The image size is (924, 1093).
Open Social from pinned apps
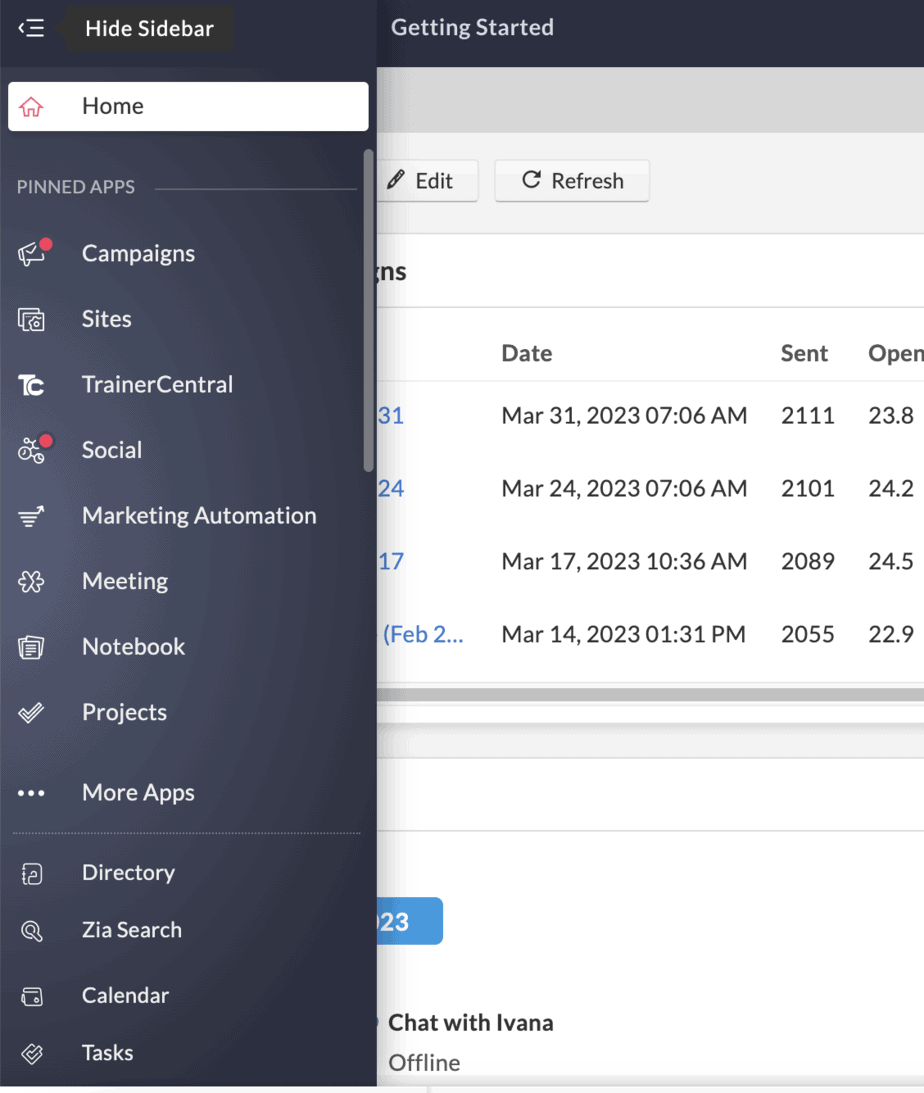click(112, 450)
